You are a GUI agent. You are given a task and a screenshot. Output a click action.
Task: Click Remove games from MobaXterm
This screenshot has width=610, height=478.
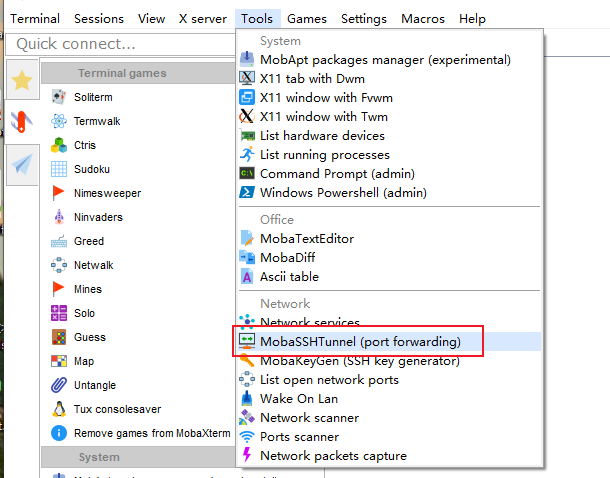pos(152,433)
